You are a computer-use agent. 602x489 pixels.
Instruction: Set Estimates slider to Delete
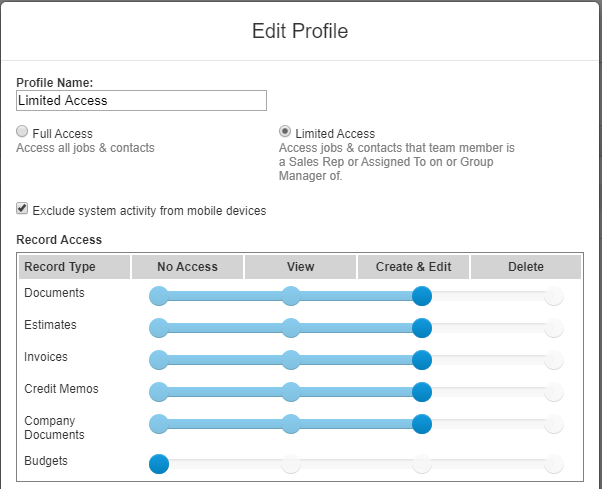553,328
